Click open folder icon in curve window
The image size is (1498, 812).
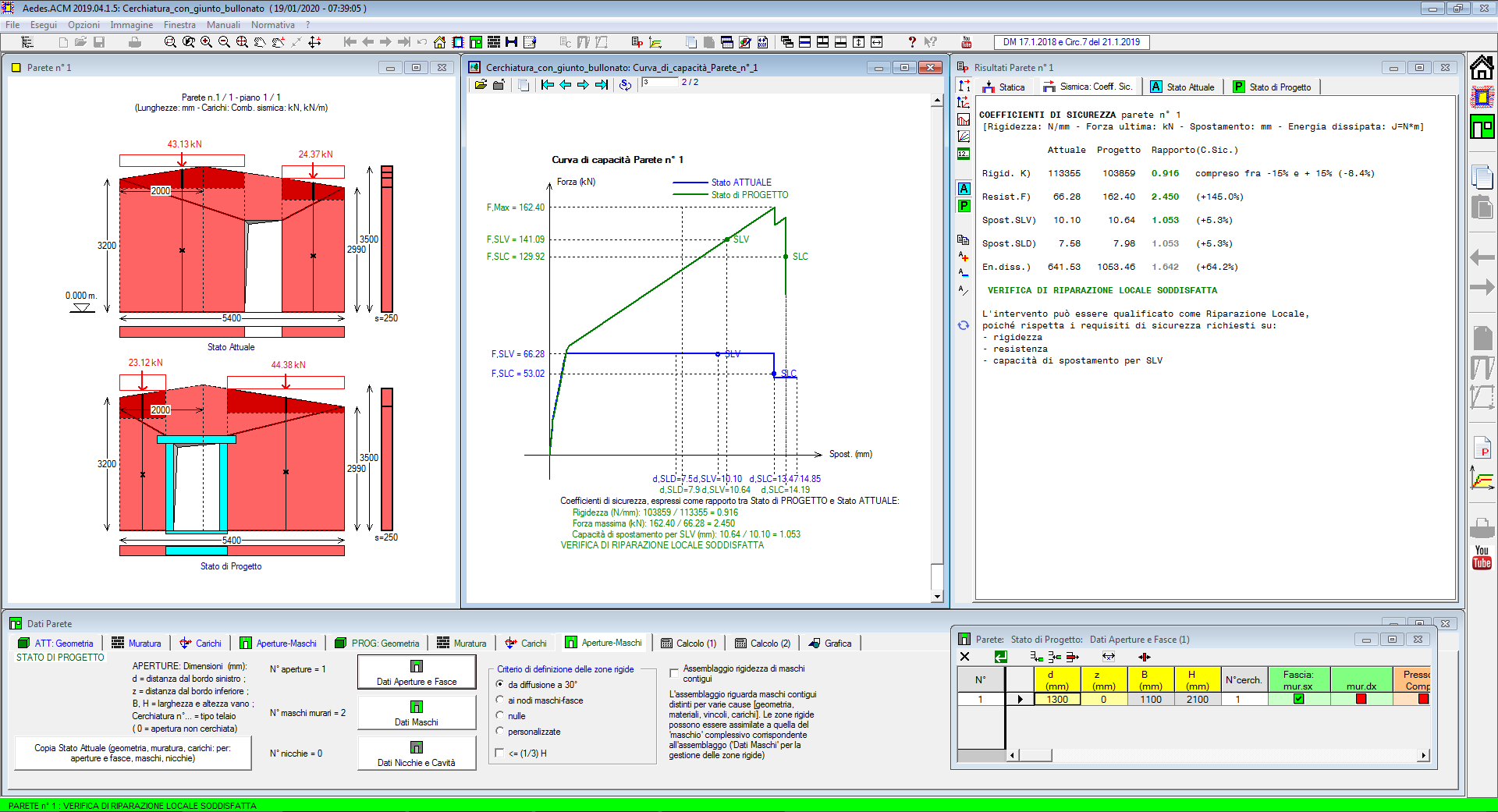coord(481,84)
